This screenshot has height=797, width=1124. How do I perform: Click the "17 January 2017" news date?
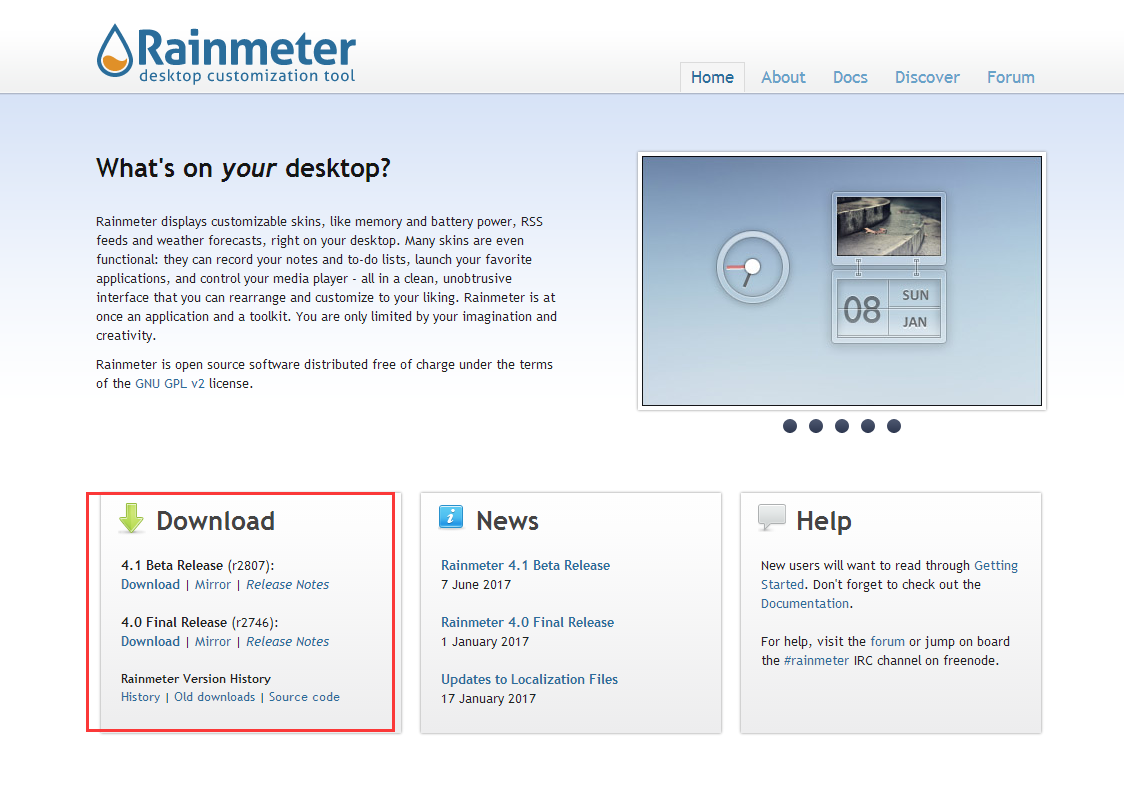tap(488, 698)
